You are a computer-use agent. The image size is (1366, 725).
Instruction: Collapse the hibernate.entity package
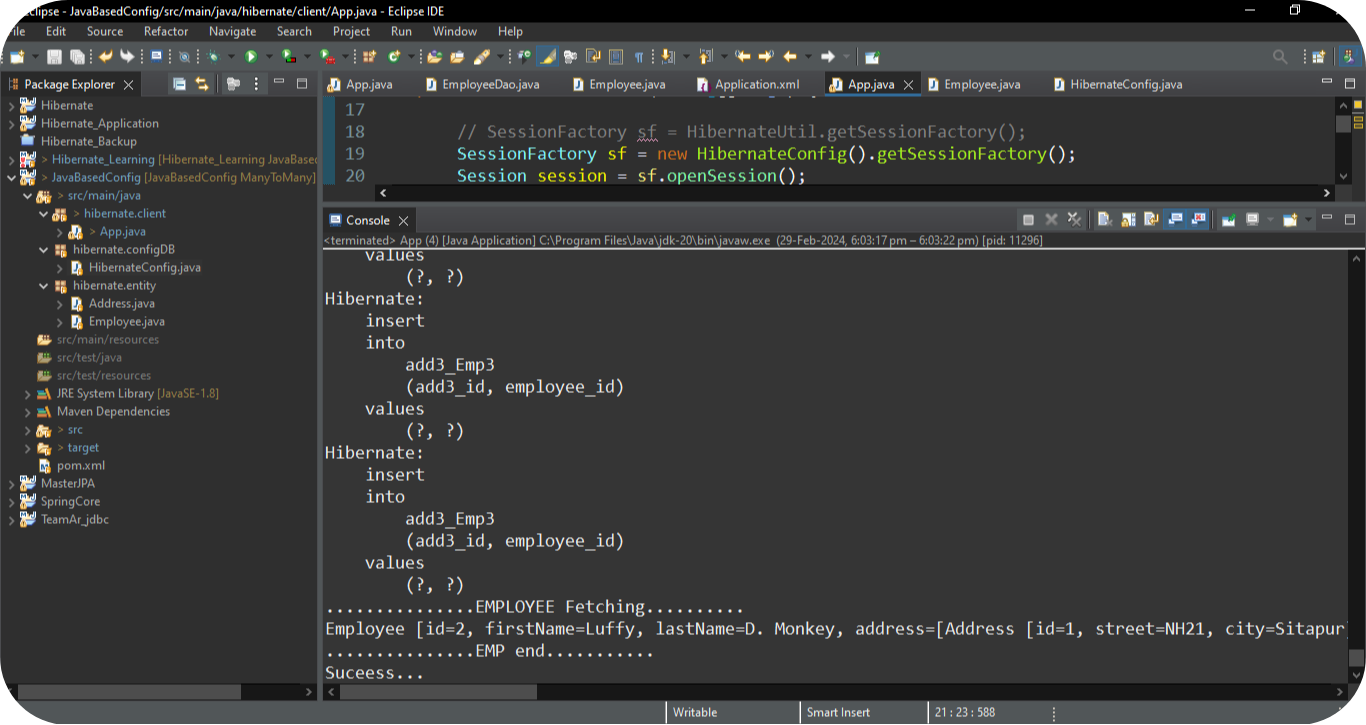tap(44, 286)
